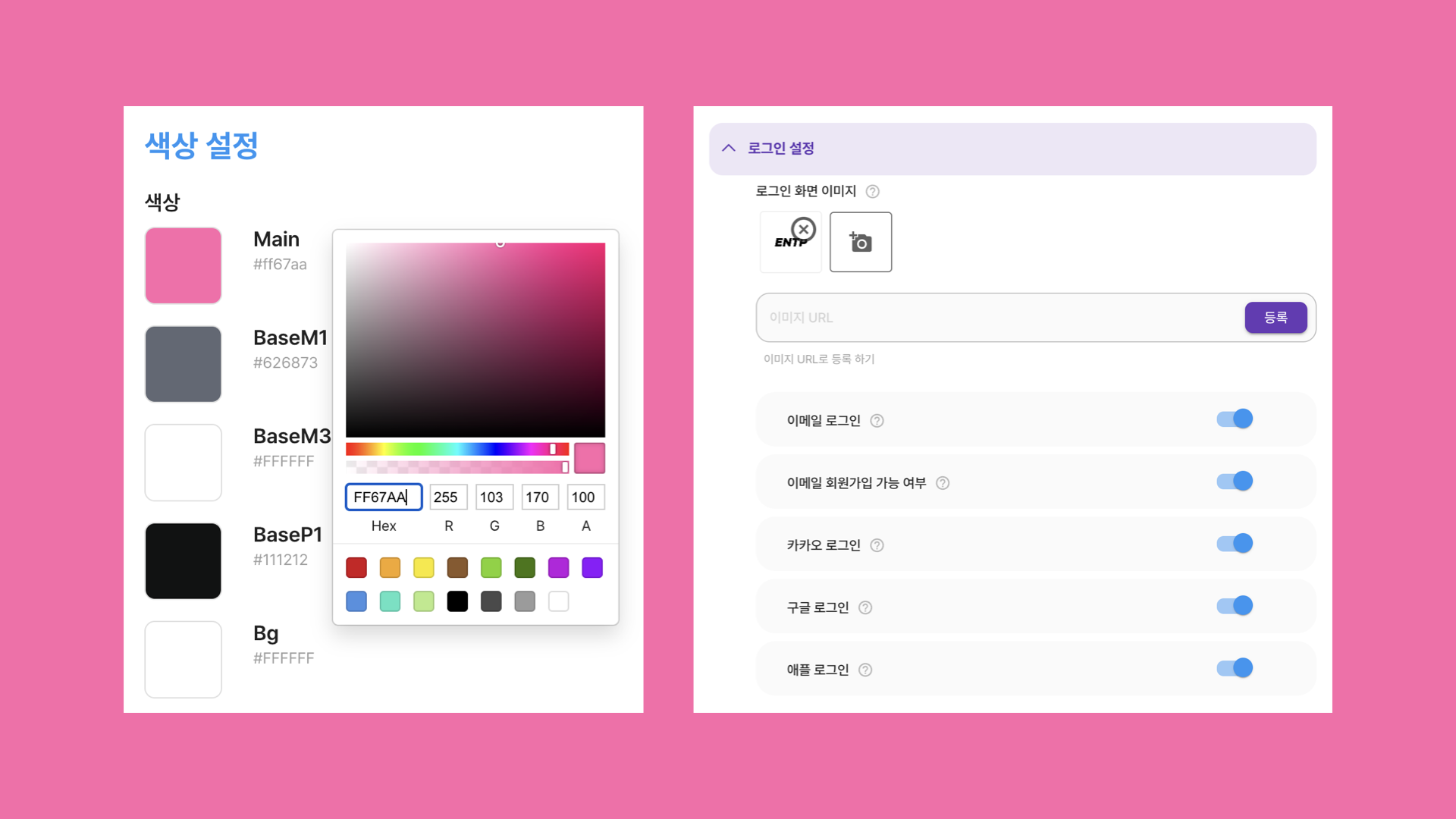Click help icon next to 애플 로그인
Screen dimensions: 1456x819
(865, 670)
